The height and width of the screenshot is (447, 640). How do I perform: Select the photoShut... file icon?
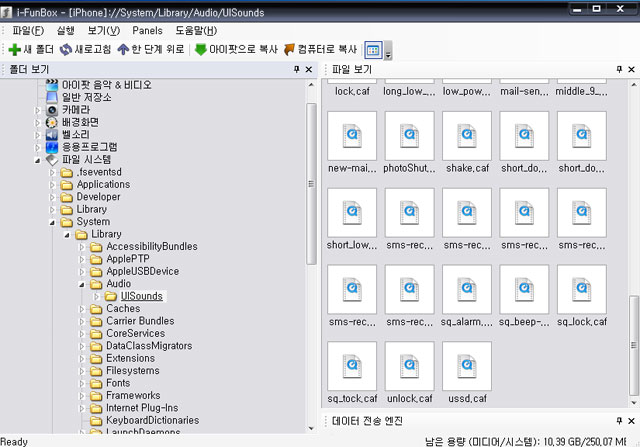(409, 136)
